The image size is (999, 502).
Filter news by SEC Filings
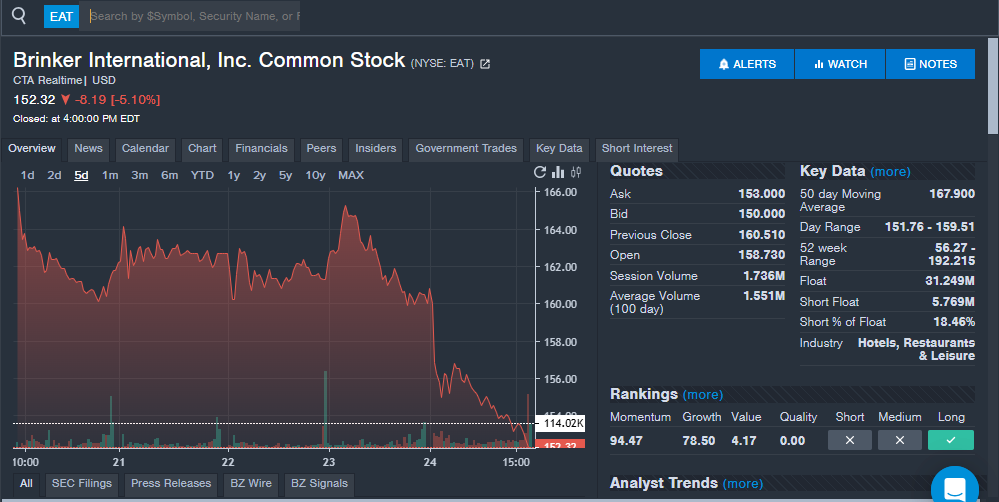click(82, 484)
